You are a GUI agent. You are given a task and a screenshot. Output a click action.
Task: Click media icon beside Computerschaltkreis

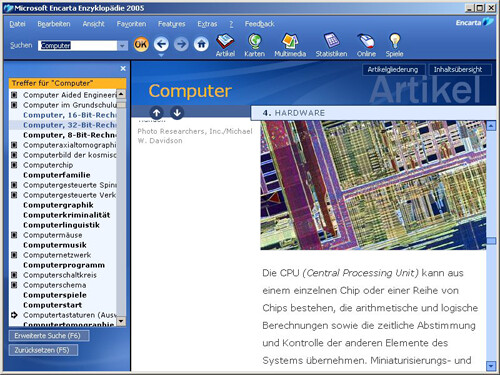pyautogui.click(x=14, y=275)
